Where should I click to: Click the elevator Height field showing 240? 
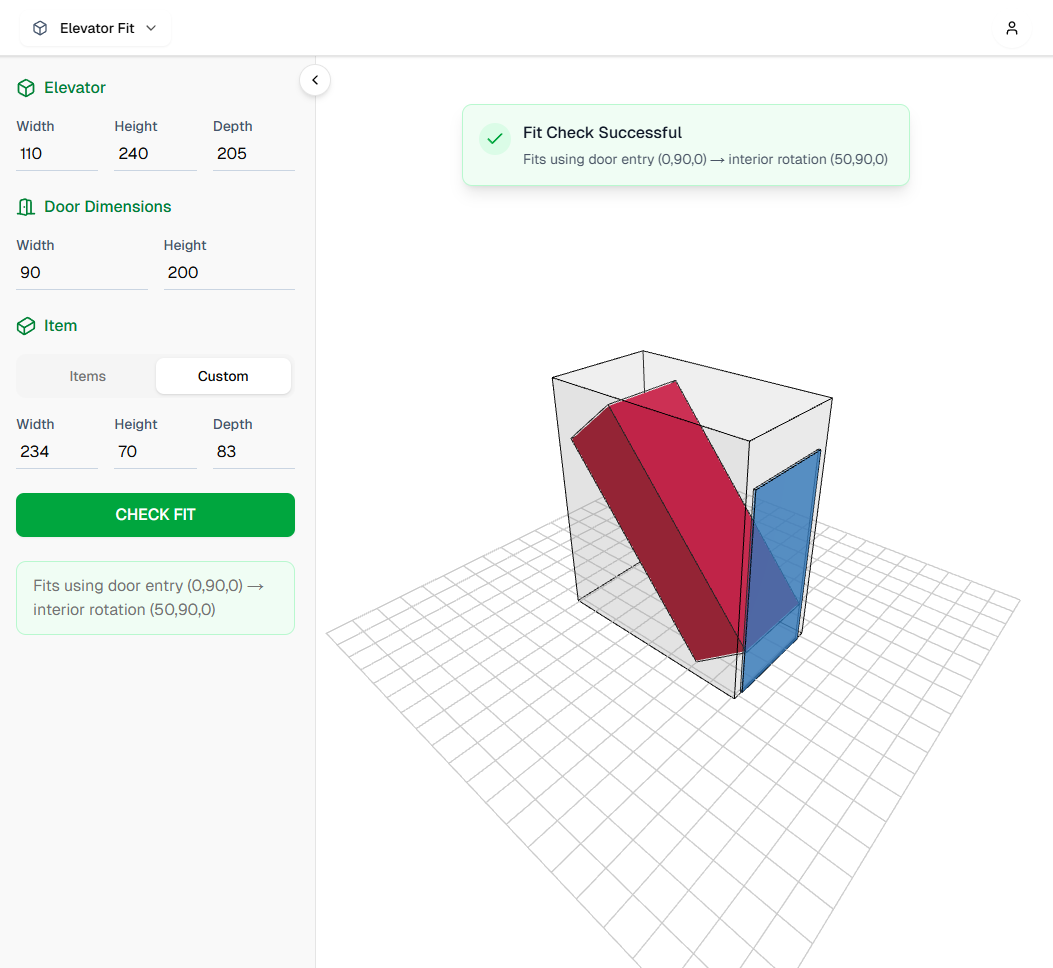click(155, 153)
